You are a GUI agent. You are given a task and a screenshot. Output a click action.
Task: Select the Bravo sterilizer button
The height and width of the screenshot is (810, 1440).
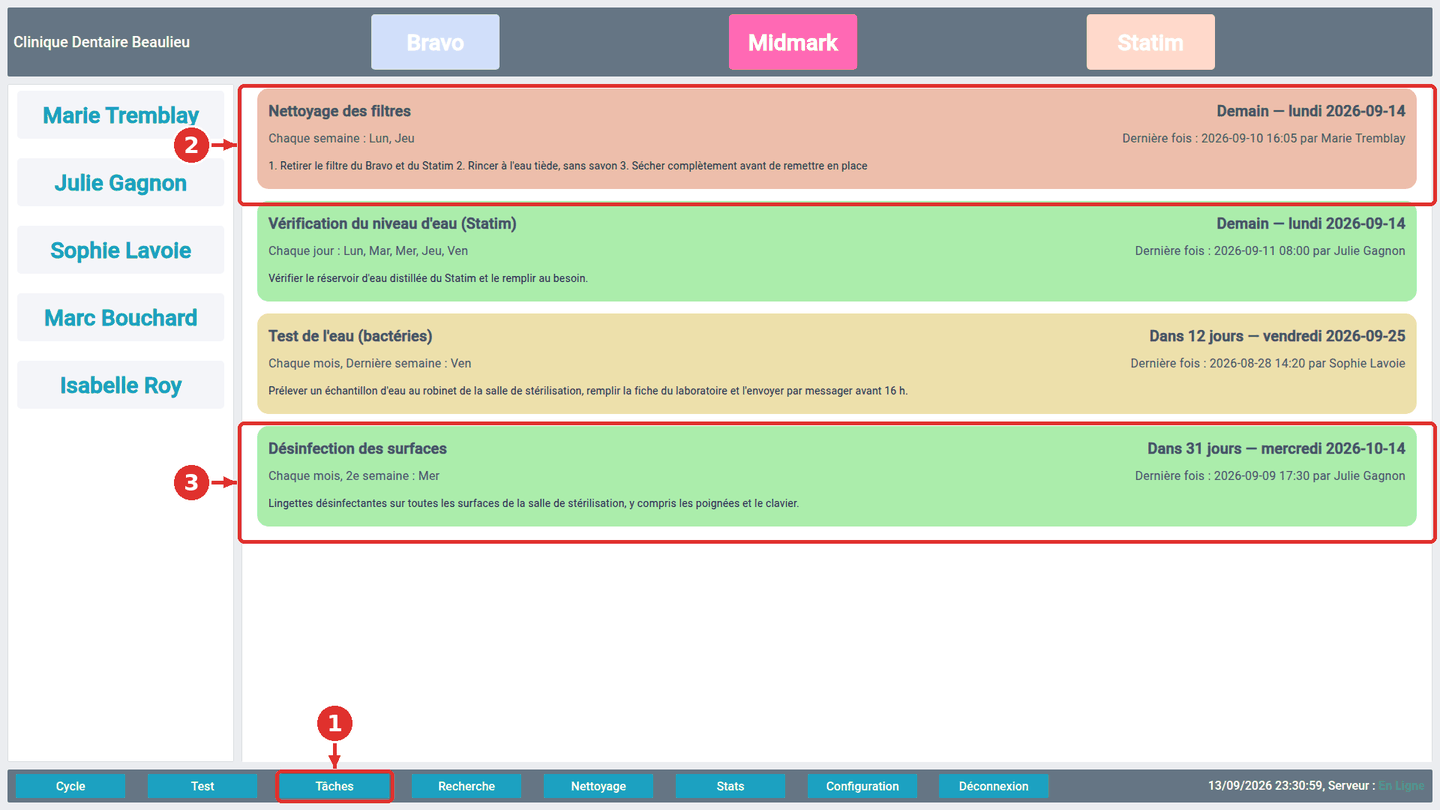click(435, 42)
